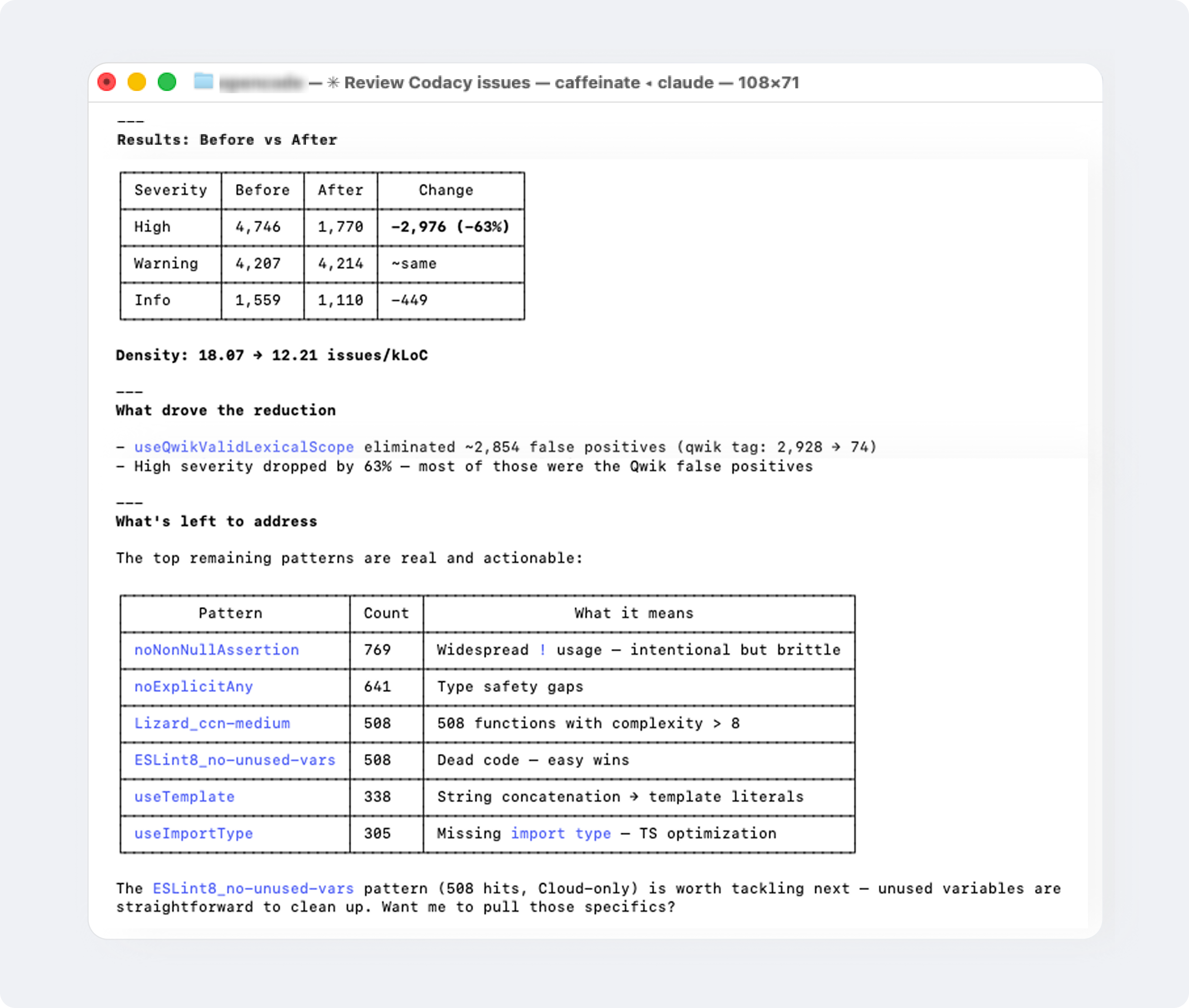Screen dimensions: 1189x1008
Task: Click the "-449" change cell
Action: (409, 300)
